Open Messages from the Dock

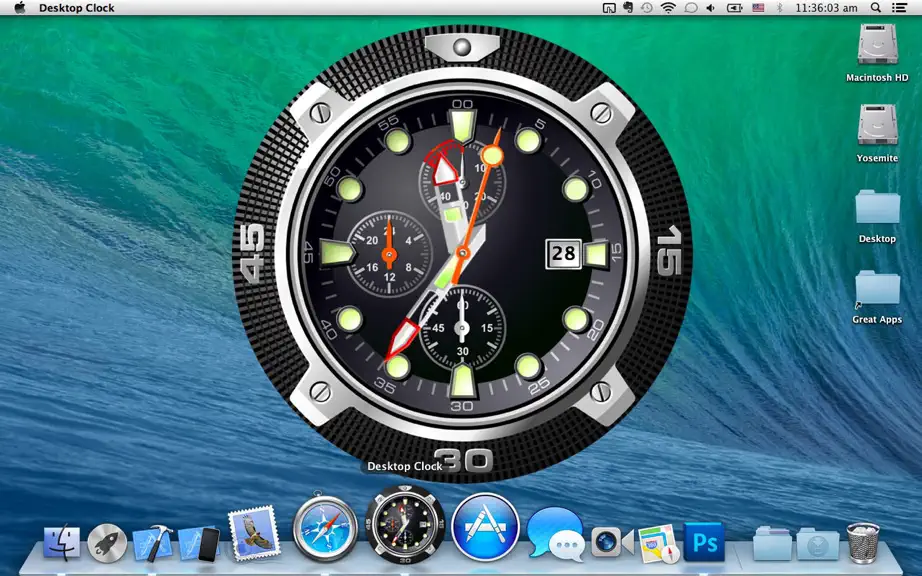point(556,533)
